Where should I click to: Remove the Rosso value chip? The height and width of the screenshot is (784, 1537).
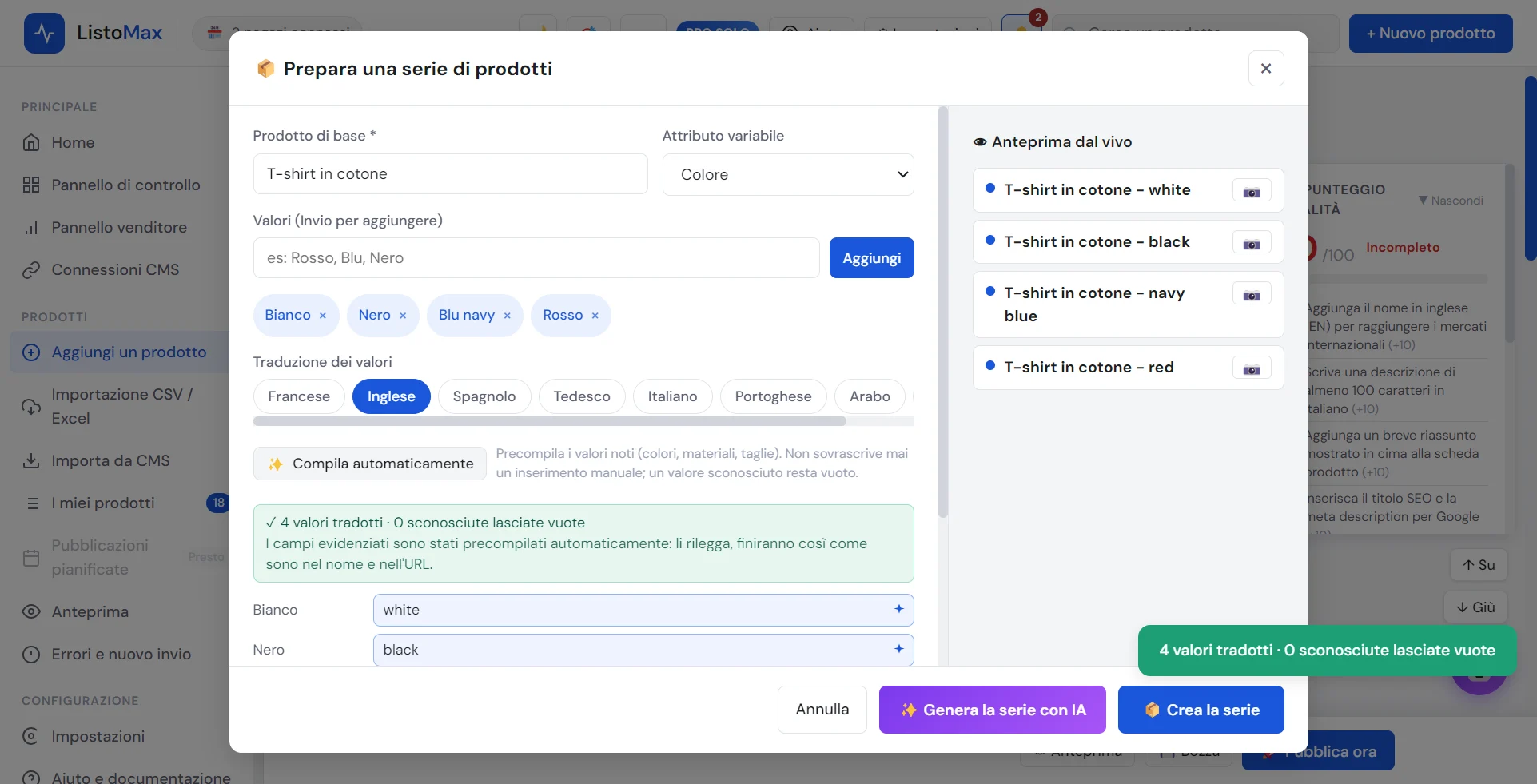tap(595, 316)
